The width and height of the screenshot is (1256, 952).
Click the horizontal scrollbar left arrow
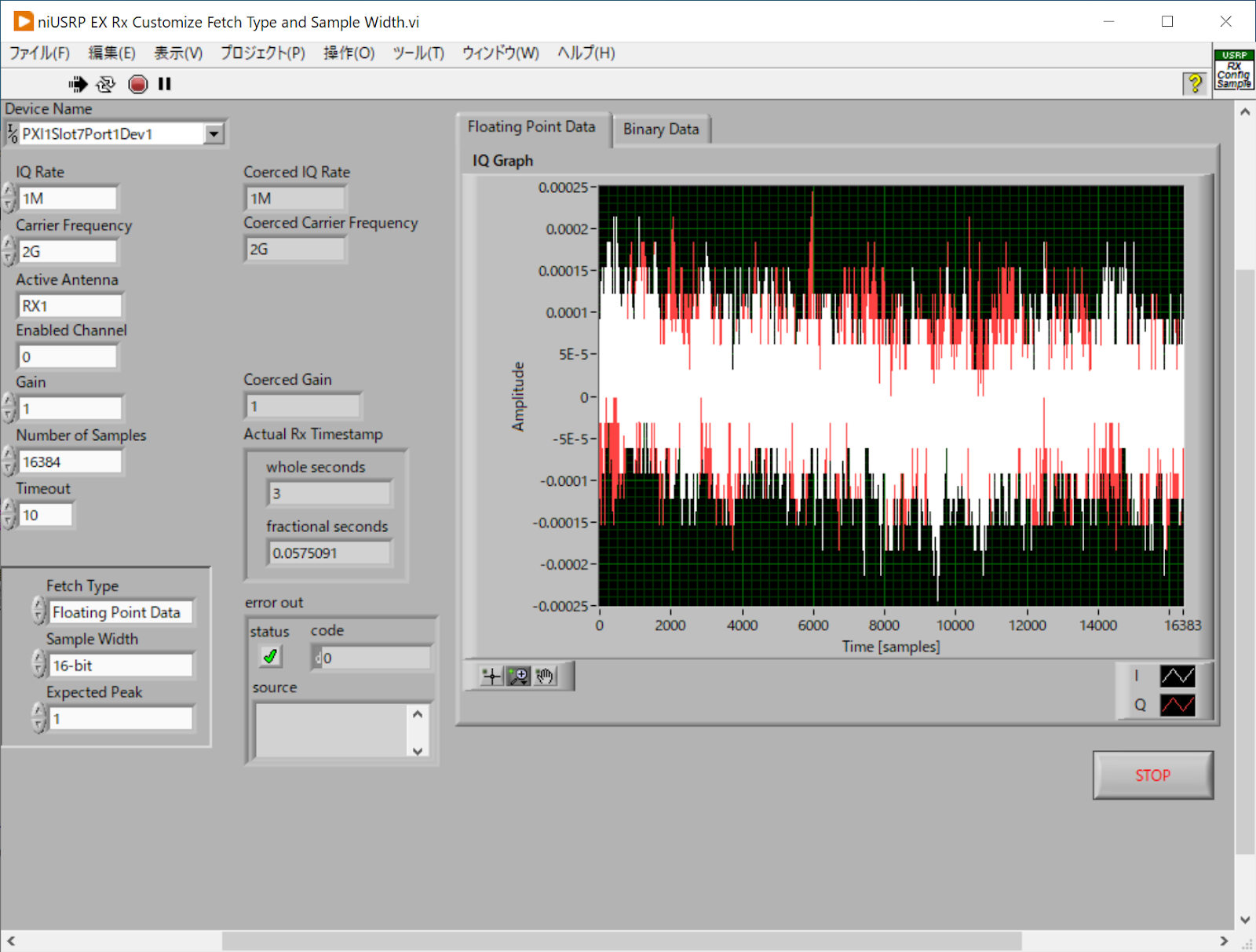click(x=11, y=940)
